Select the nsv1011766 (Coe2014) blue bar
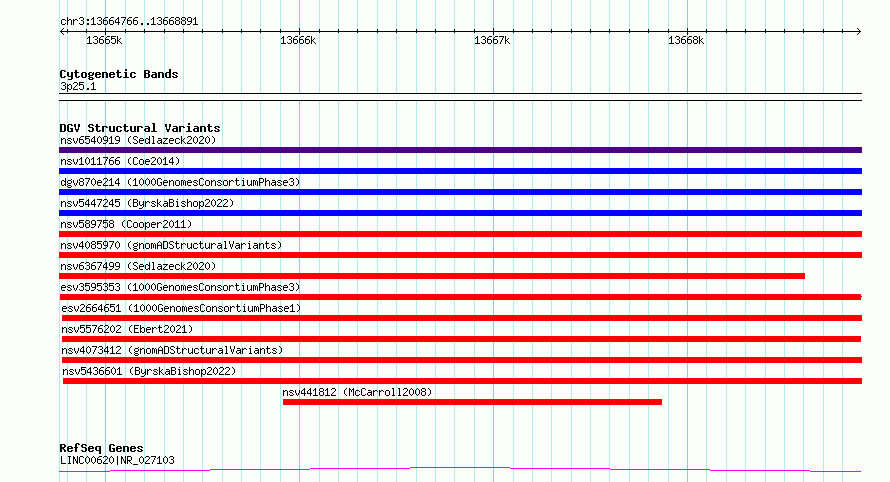The height and width of the screenshot is (482, 890). click(460, 171)
